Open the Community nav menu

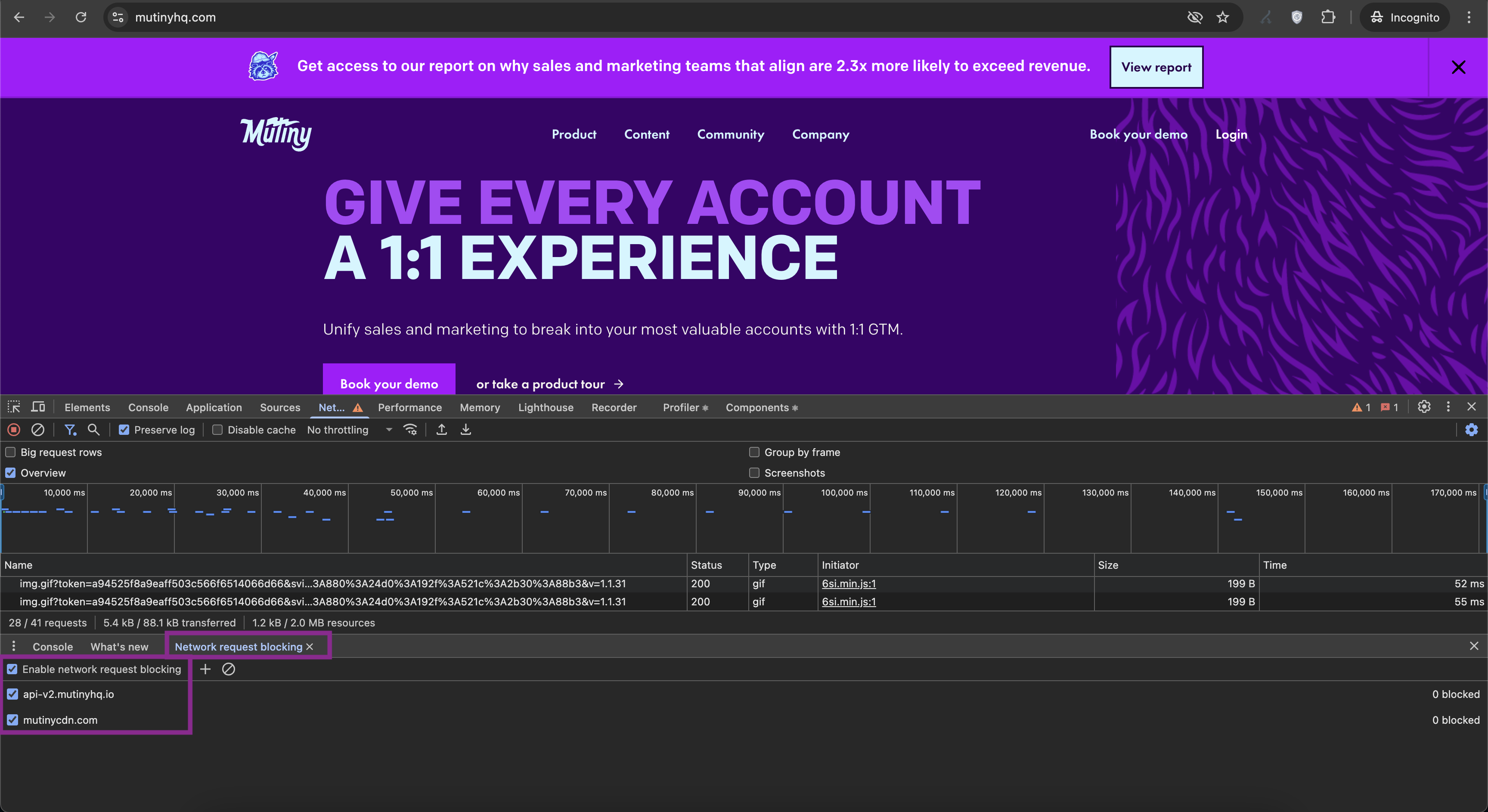[x=730, y=135]
